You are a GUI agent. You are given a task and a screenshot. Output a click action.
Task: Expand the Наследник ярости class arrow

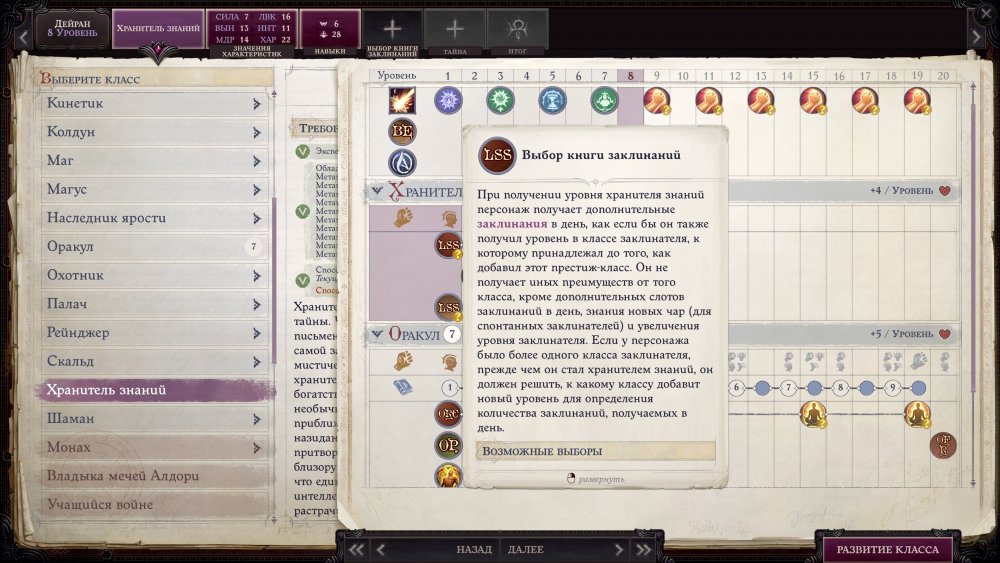pos(256,218)
